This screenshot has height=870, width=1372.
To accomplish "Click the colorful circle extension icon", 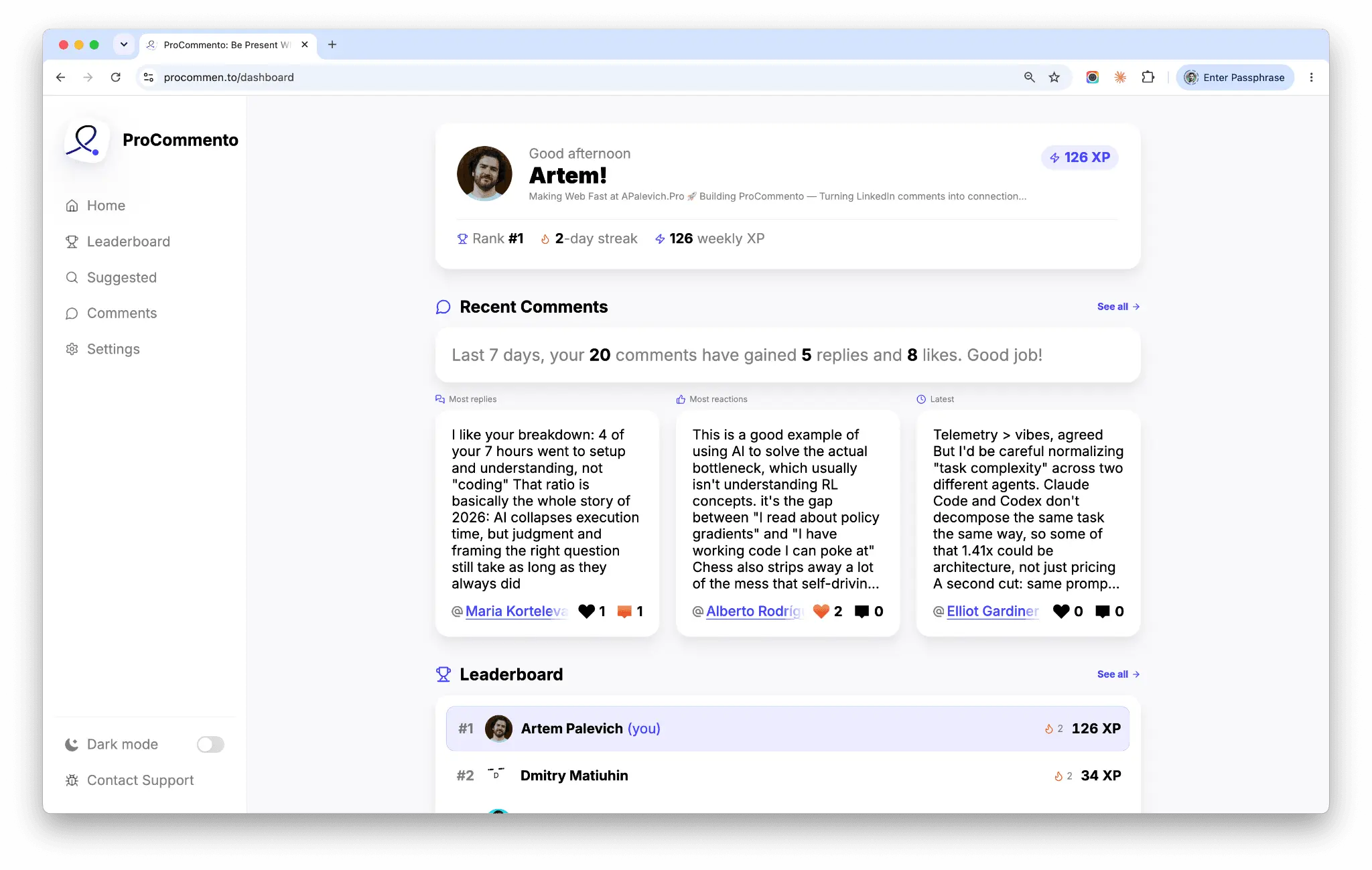I will (x=1093, y=77).
